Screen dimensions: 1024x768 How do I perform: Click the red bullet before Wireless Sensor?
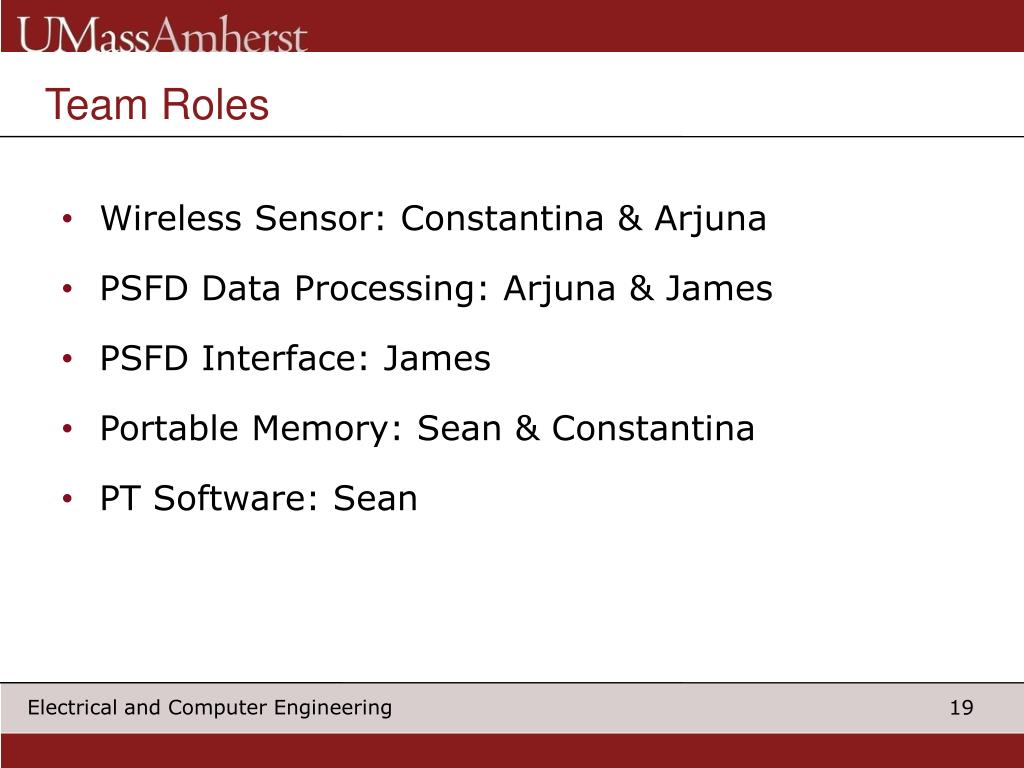pos(67,219)
